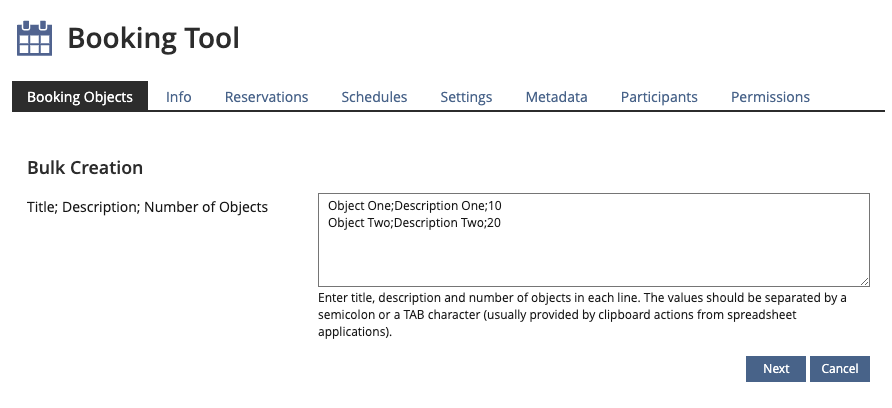This screenshot has width=892, height=408.
Task: Click the textarea resize handle
Action: point(864,282)
